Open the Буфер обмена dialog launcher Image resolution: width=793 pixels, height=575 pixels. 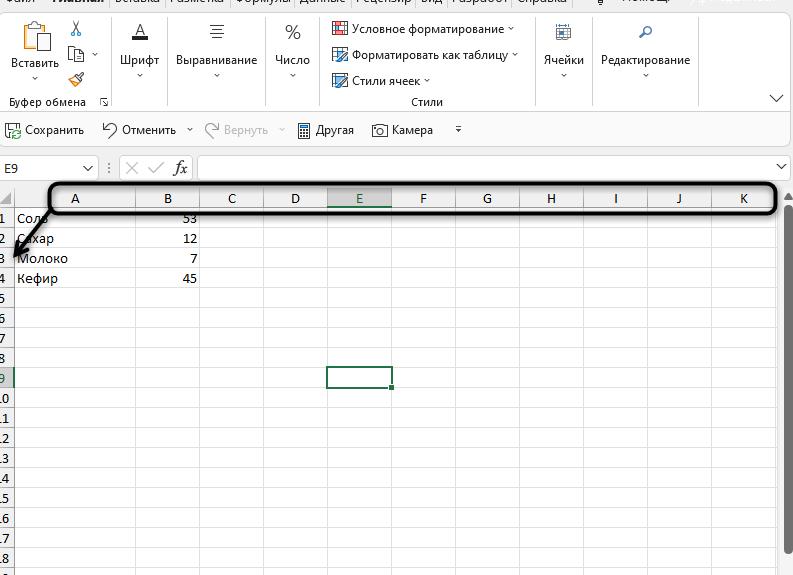[x=104, y=102]
